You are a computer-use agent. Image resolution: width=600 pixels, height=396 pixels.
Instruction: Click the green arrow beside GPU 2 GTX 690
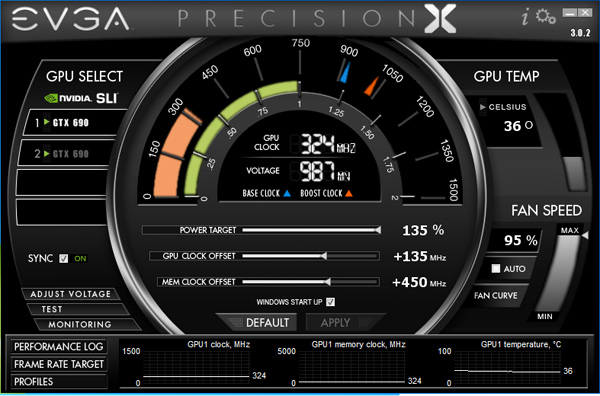(47, 153)
